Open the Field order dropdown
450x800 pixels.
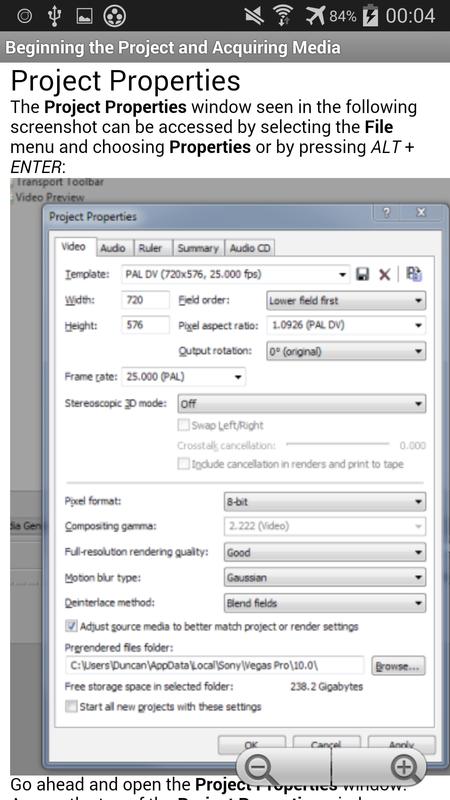click(346, 301)
